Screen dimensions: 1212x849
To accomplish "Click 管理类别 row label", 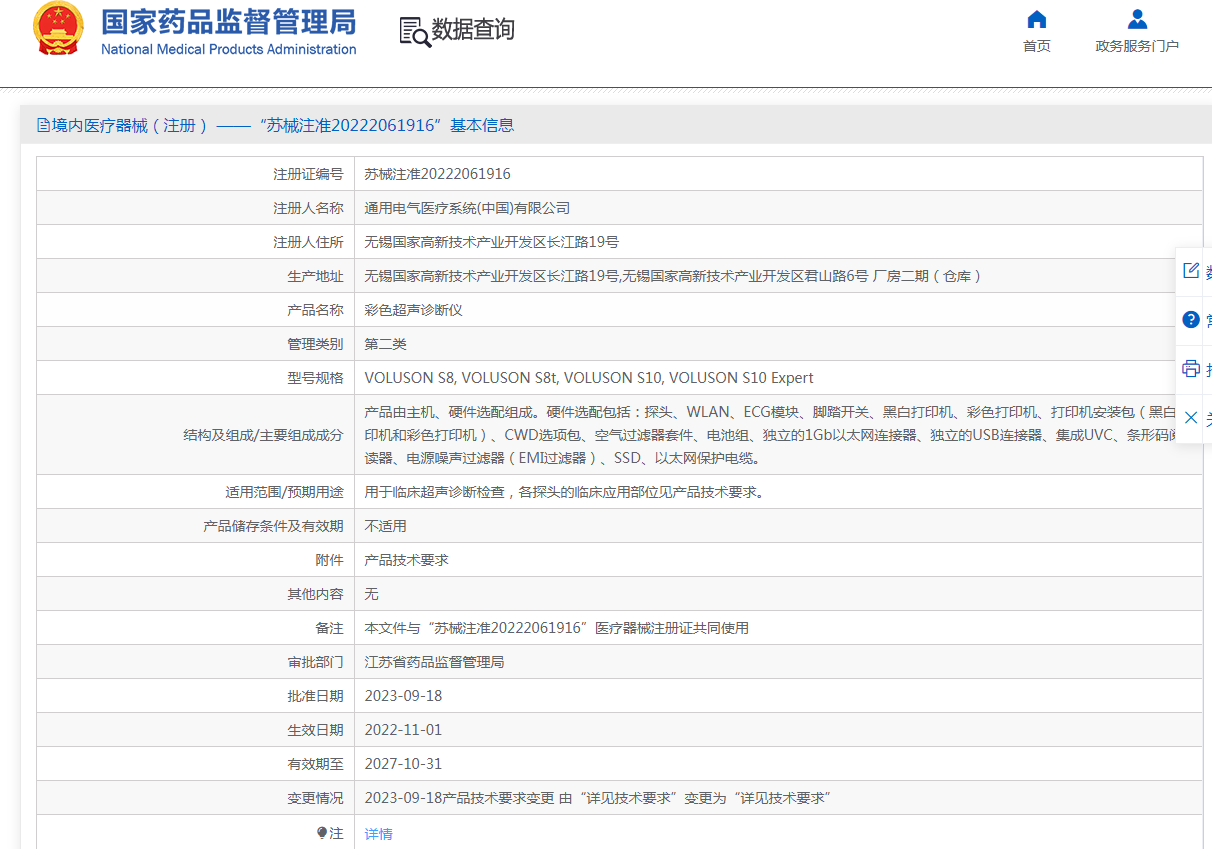I will pyautogui.click(x=315, y=344).
